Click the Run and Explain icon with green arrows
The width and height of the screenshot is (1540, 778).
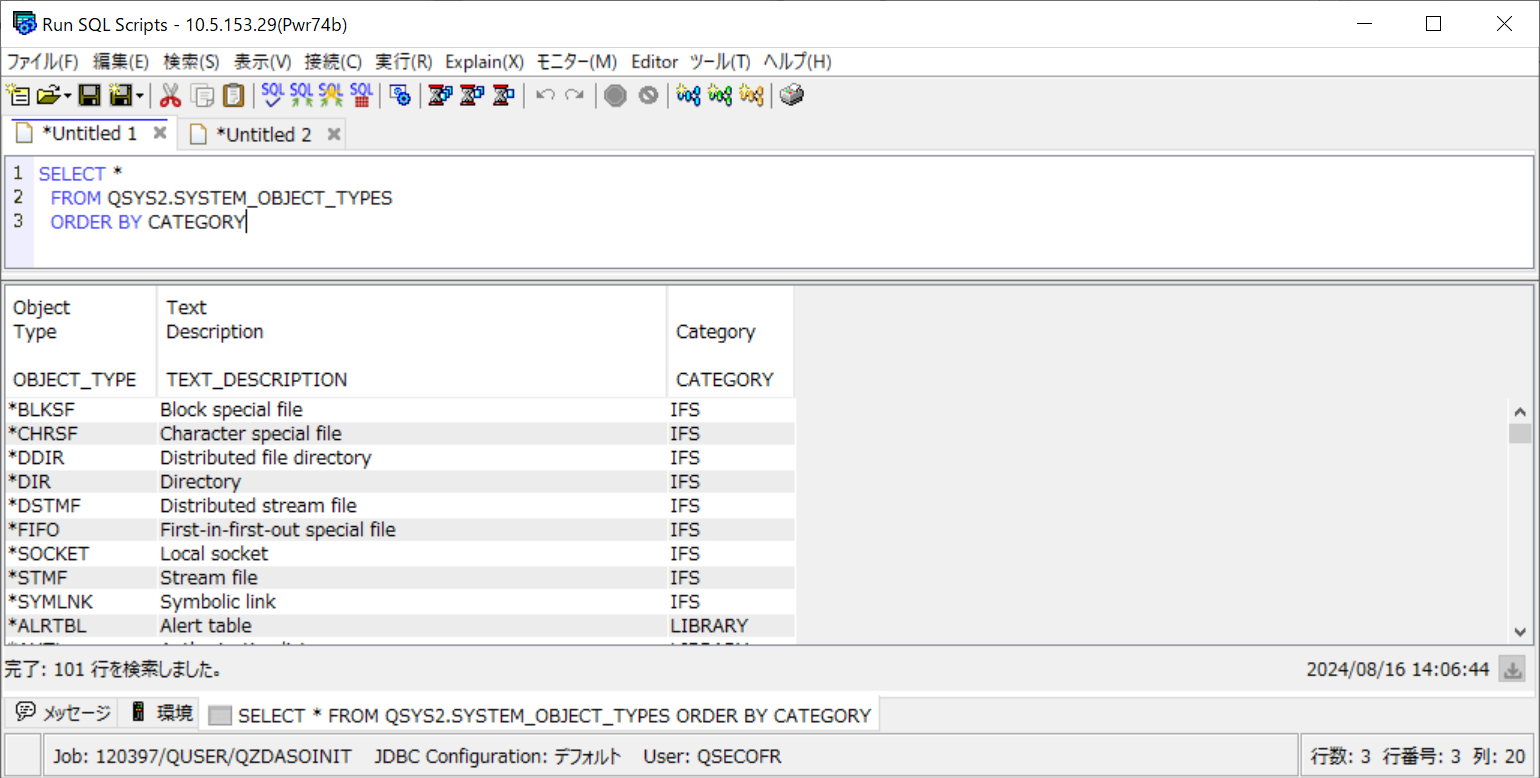point(720,95)
